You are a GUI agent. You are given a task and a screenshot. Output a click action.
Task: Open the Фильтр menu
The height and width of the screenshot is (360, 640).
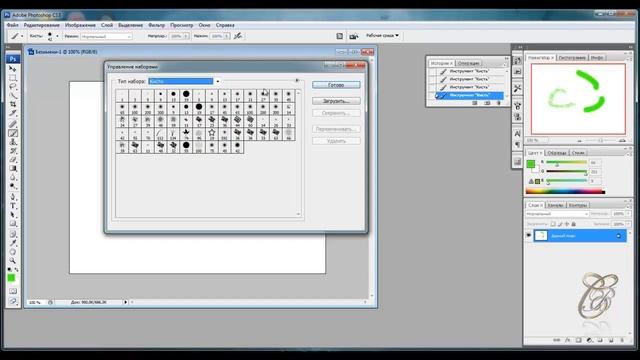click(156, 25)
